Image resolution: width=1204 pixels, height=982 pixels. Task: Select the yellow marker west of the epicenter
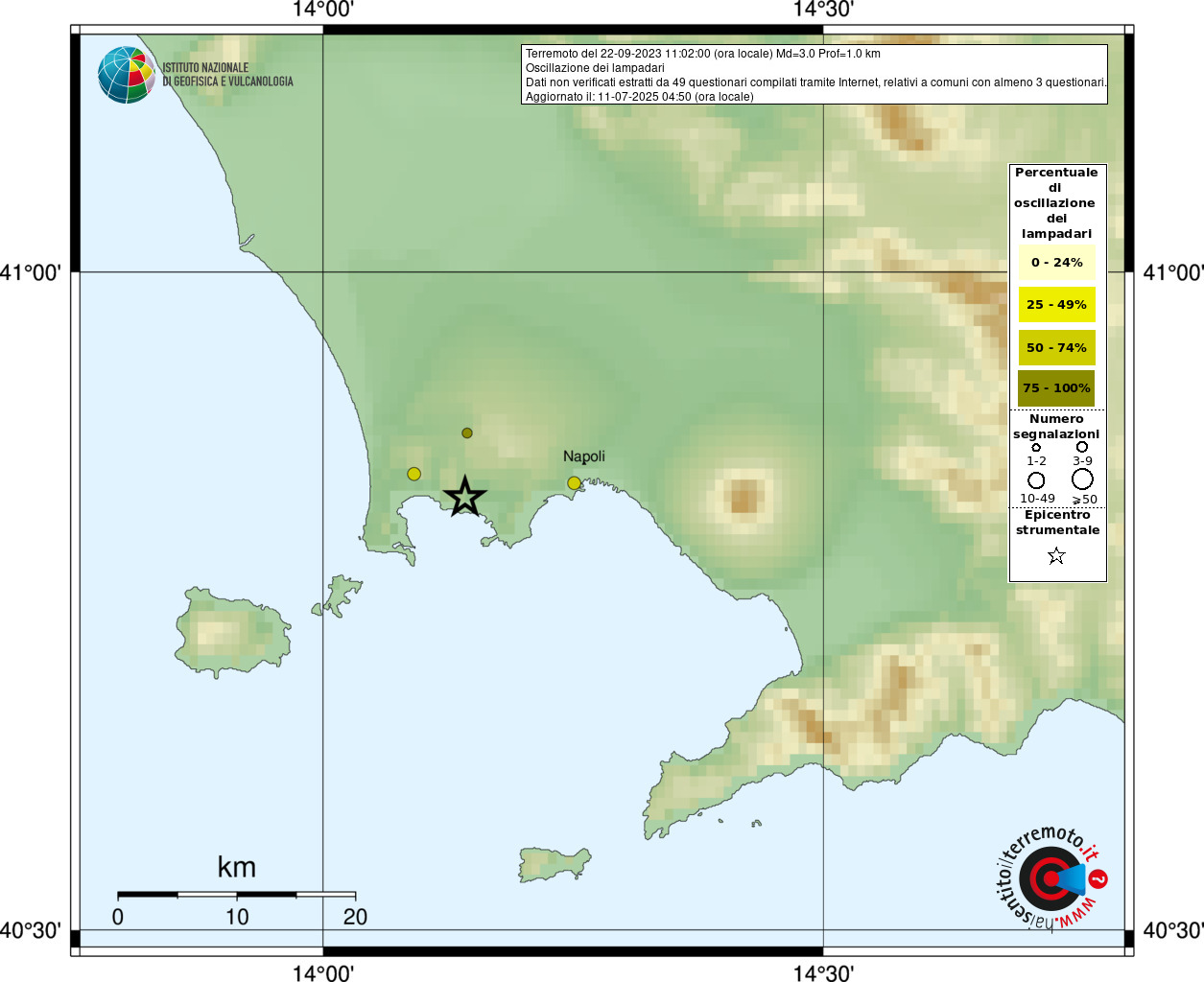coord(413,474)
